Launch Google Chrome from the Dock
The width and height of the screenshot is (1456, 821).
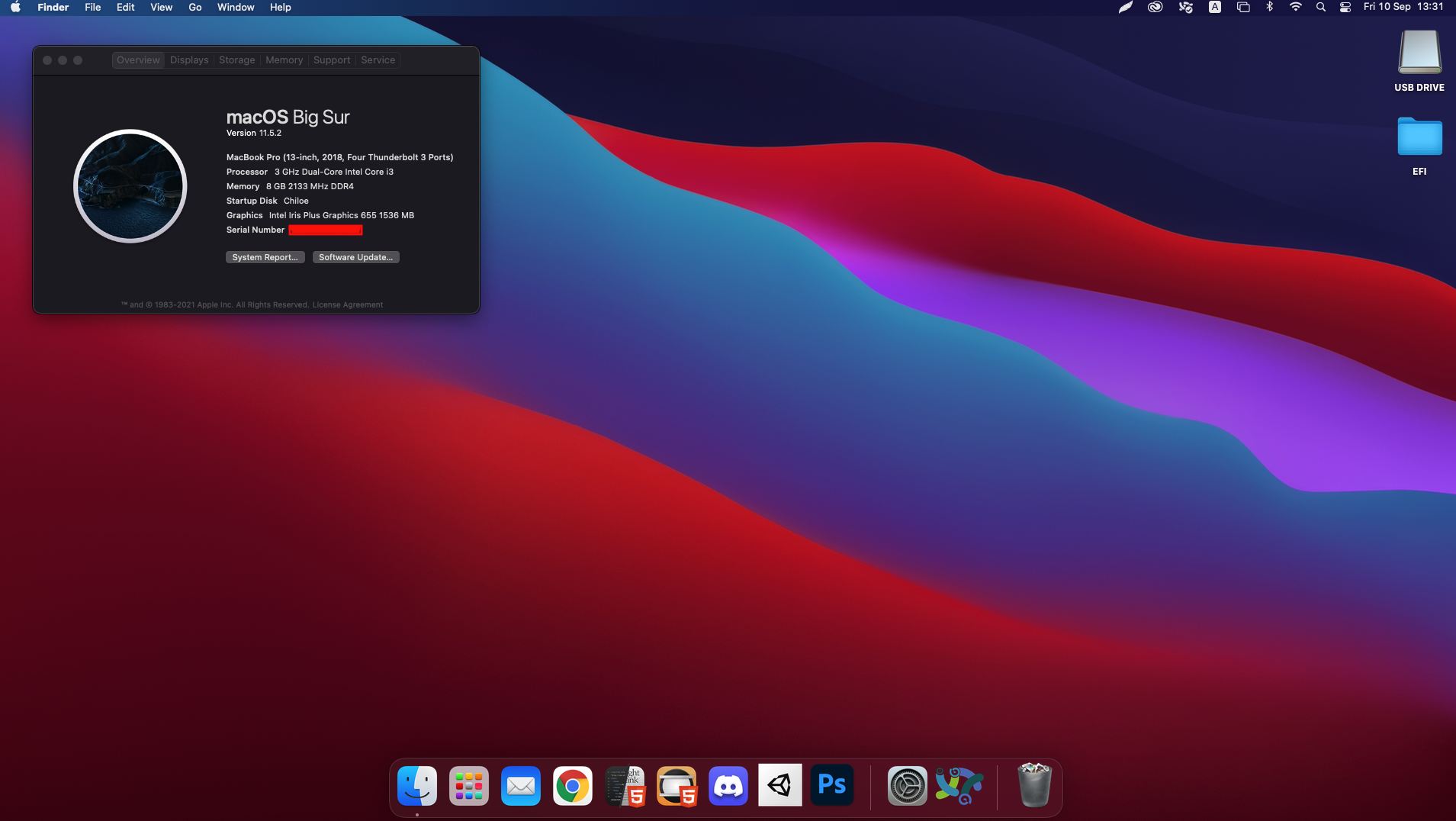click(x=573, y=786)
